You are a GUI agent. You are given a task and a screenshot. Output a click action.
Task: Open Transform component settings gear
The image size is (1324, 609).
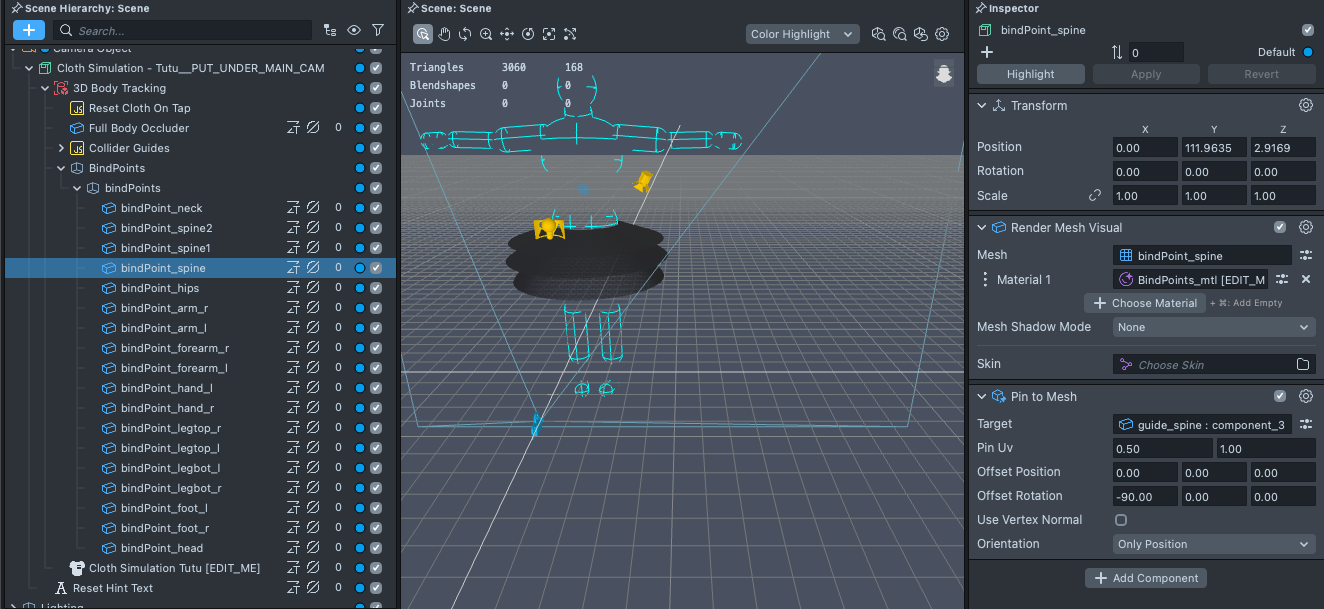(1305, 106)
